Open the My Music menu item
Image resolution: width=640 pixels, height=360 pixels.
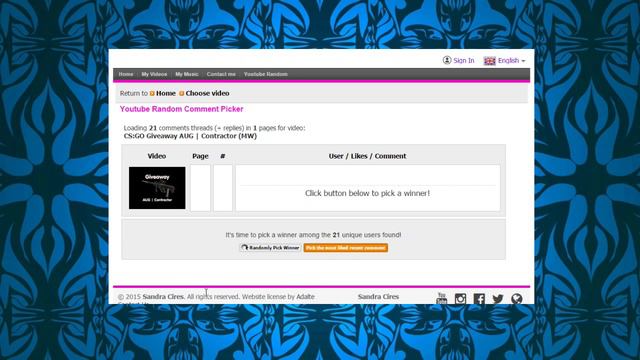tap(187, 74)
